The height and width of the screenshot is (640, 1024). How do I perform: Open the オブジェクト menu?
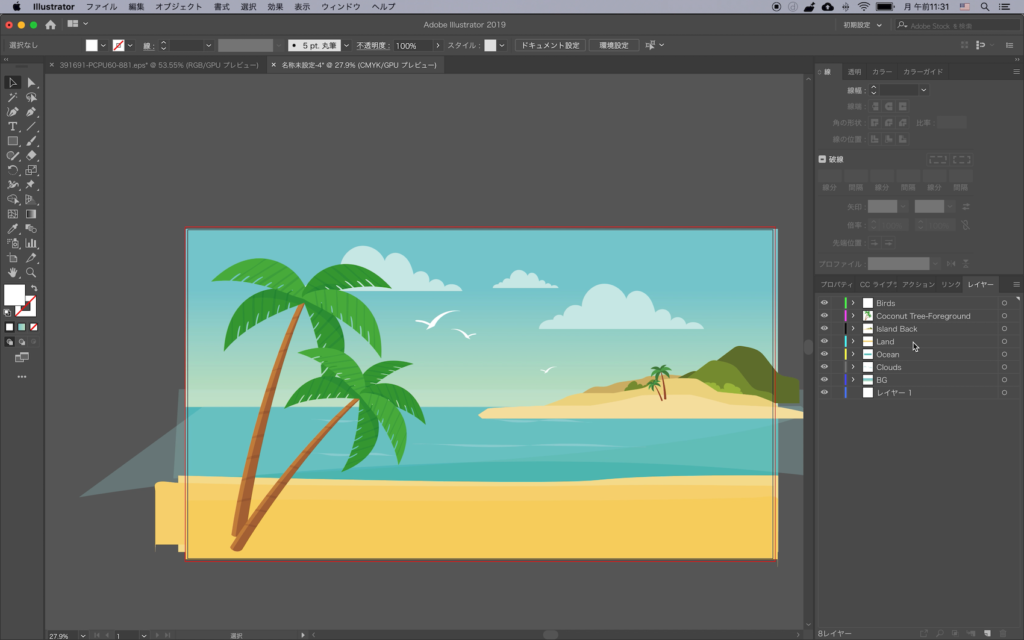tap(178, 7)
